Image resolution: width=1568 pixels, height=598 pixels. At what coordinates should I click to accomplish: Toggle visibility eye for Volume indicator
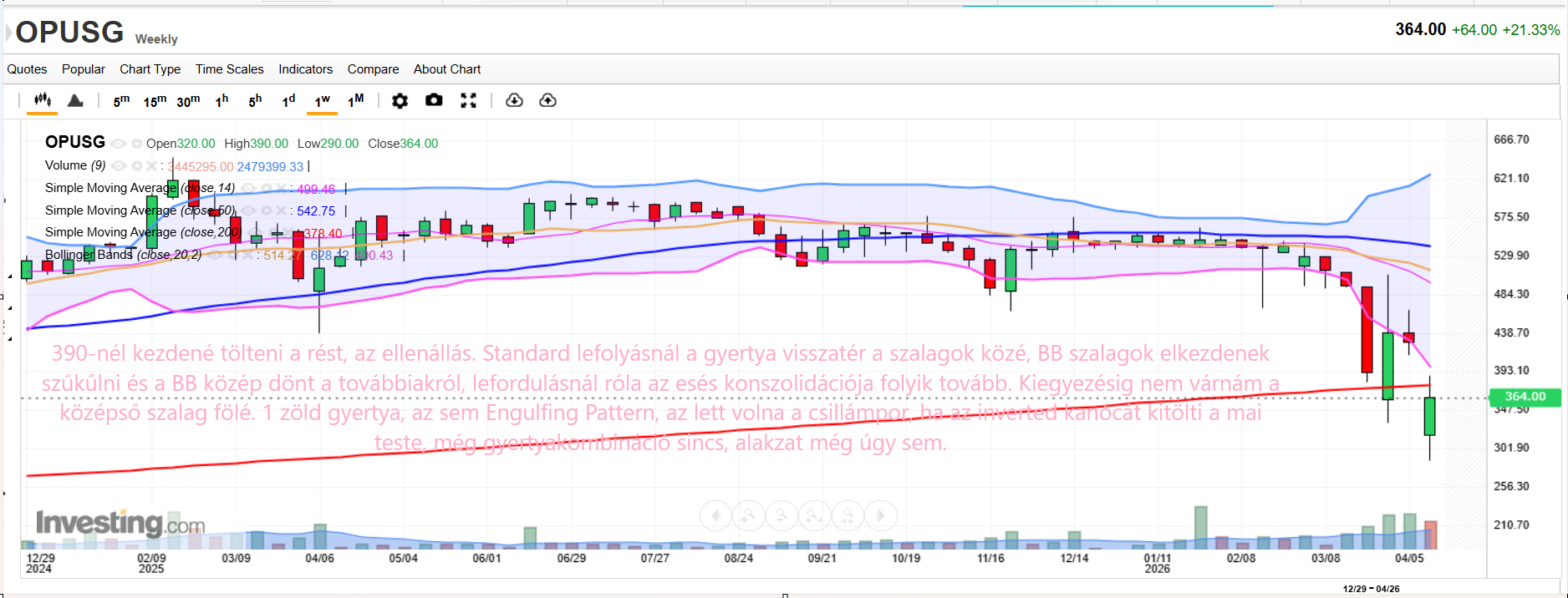[x=120, y=165]
